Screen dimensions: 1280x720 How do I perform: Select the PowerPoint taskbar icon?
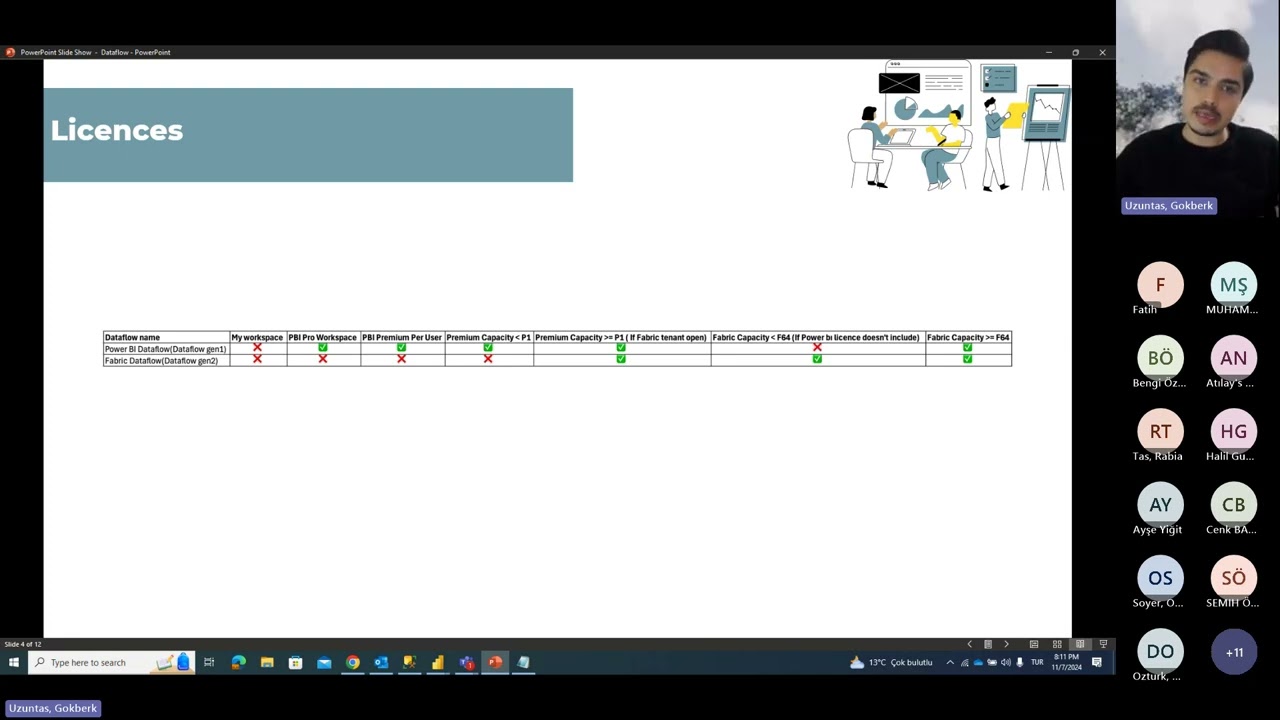495,662
